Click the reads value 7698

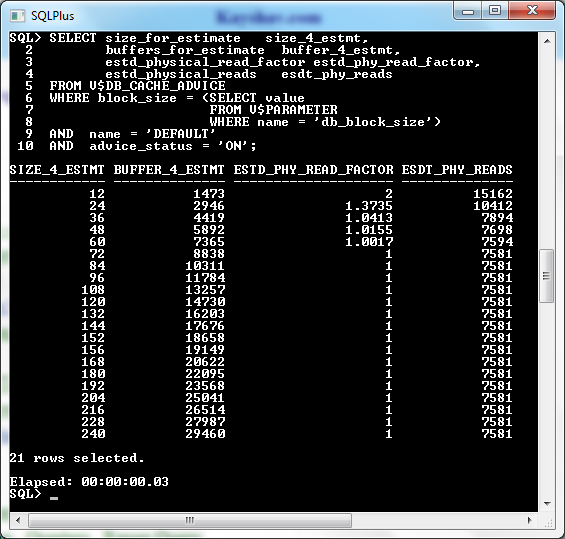[497, 230]
